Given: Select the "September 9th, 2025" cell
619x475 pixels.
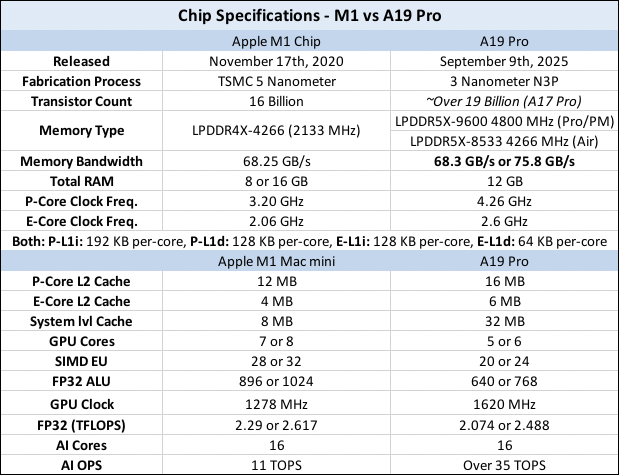Looking at the screenshot, I should tap(501, 62).
